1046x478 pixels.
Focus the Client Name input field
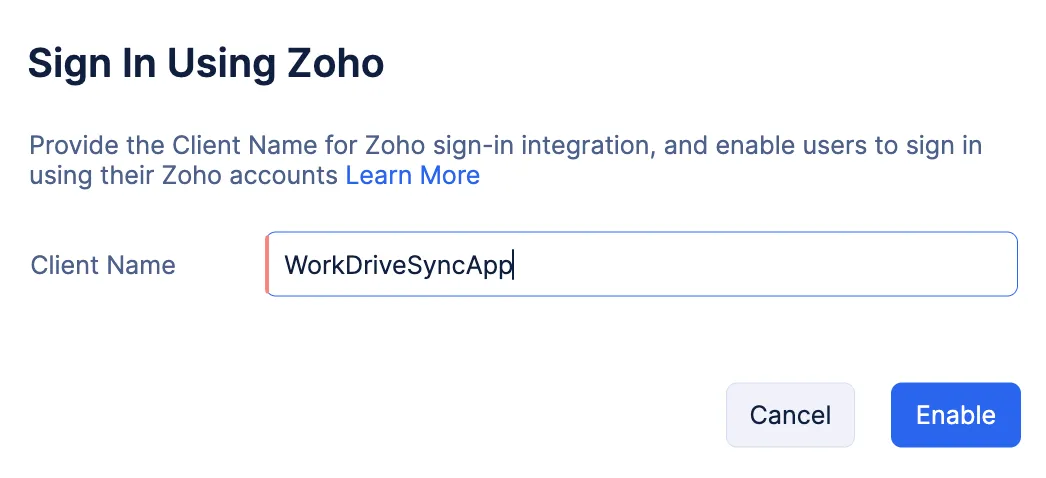click(x=641, y=264)
